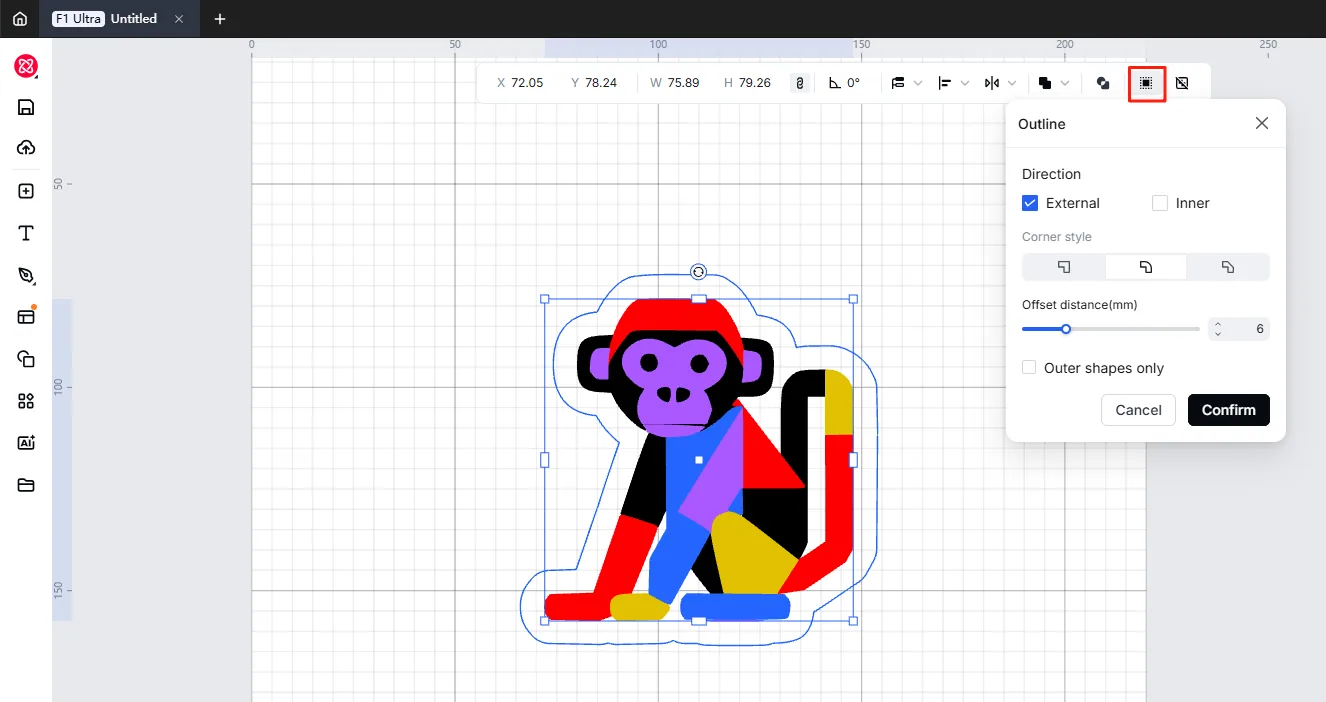Image resolution: width=1326 pixels, height=702 pixels.
Task: Open the cloud upload icon
Action: (x=26, y=148)
